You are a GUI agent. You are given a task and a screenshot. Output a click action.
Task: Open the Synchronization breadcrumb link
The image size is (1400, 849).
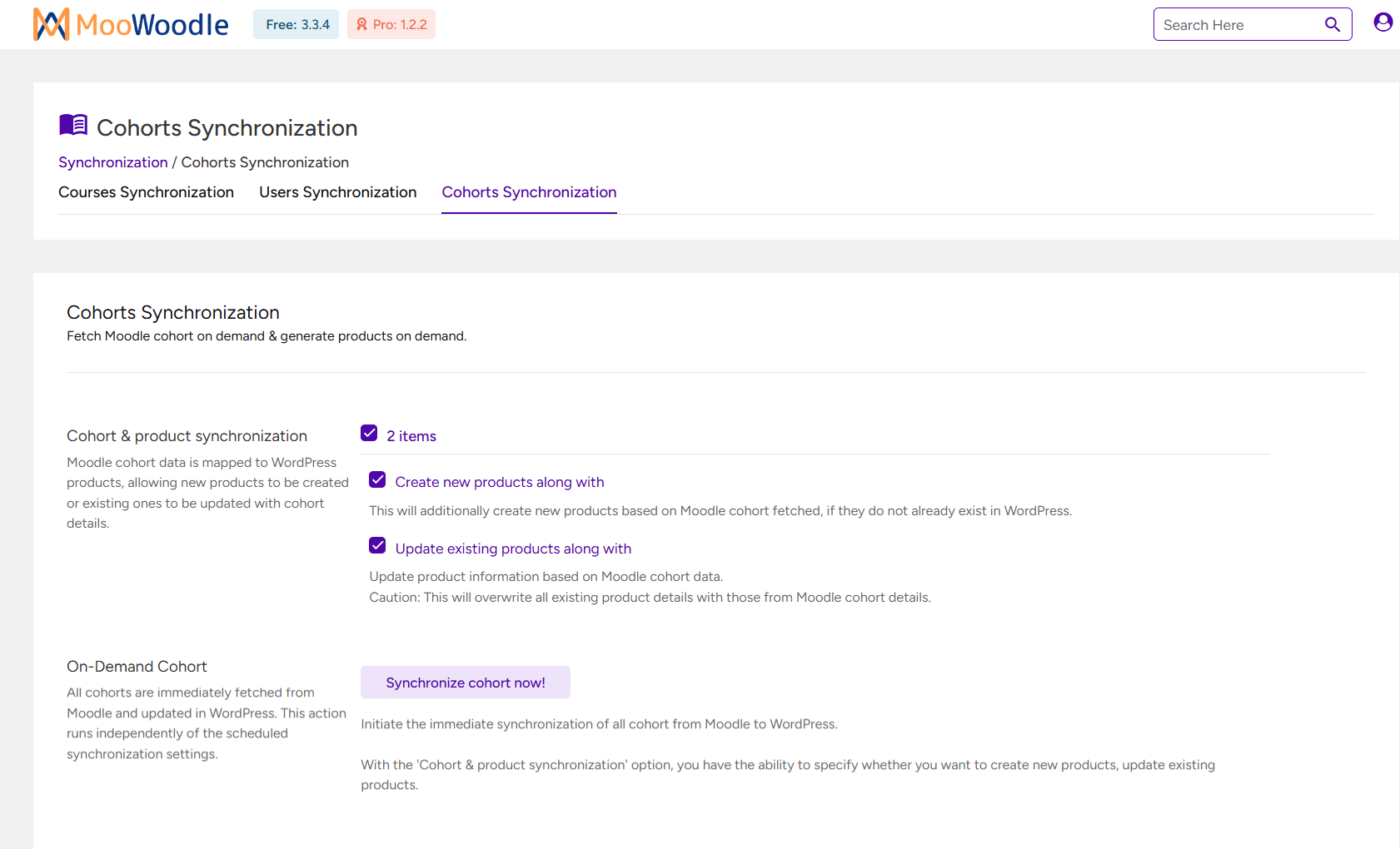point(112,162)
